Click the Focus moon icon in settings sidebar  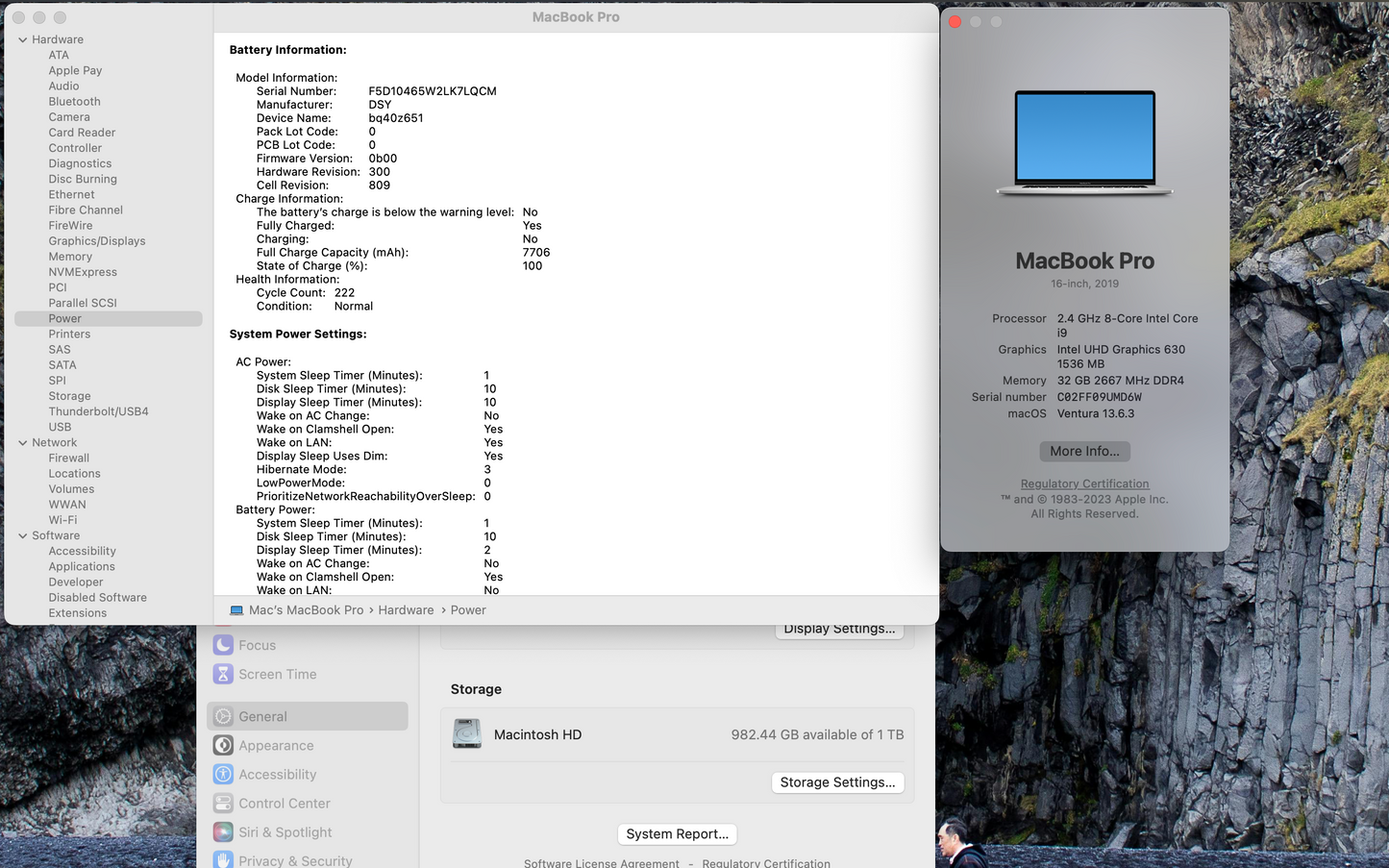223,645
